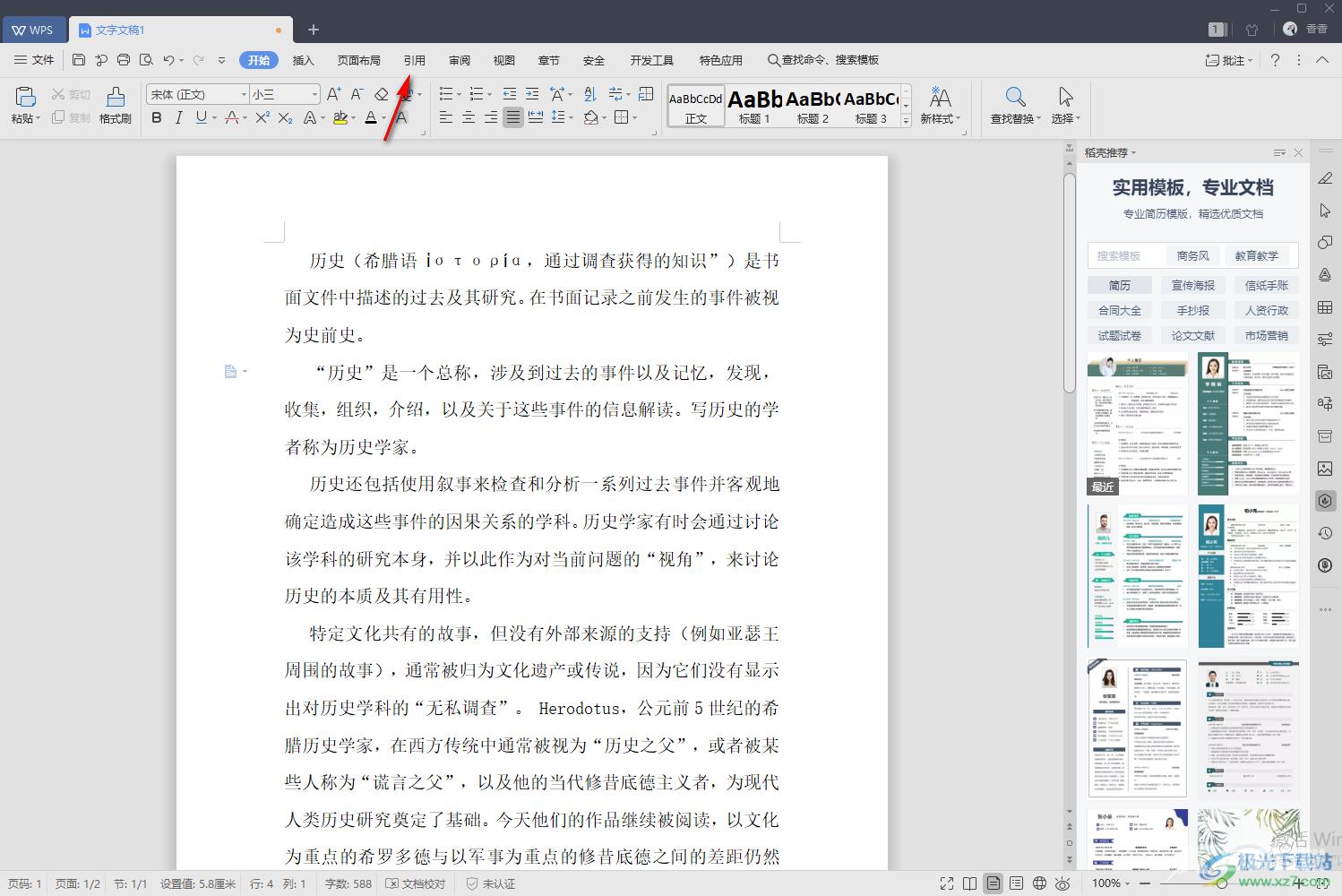
Task: Align text left
Action: 445,117
